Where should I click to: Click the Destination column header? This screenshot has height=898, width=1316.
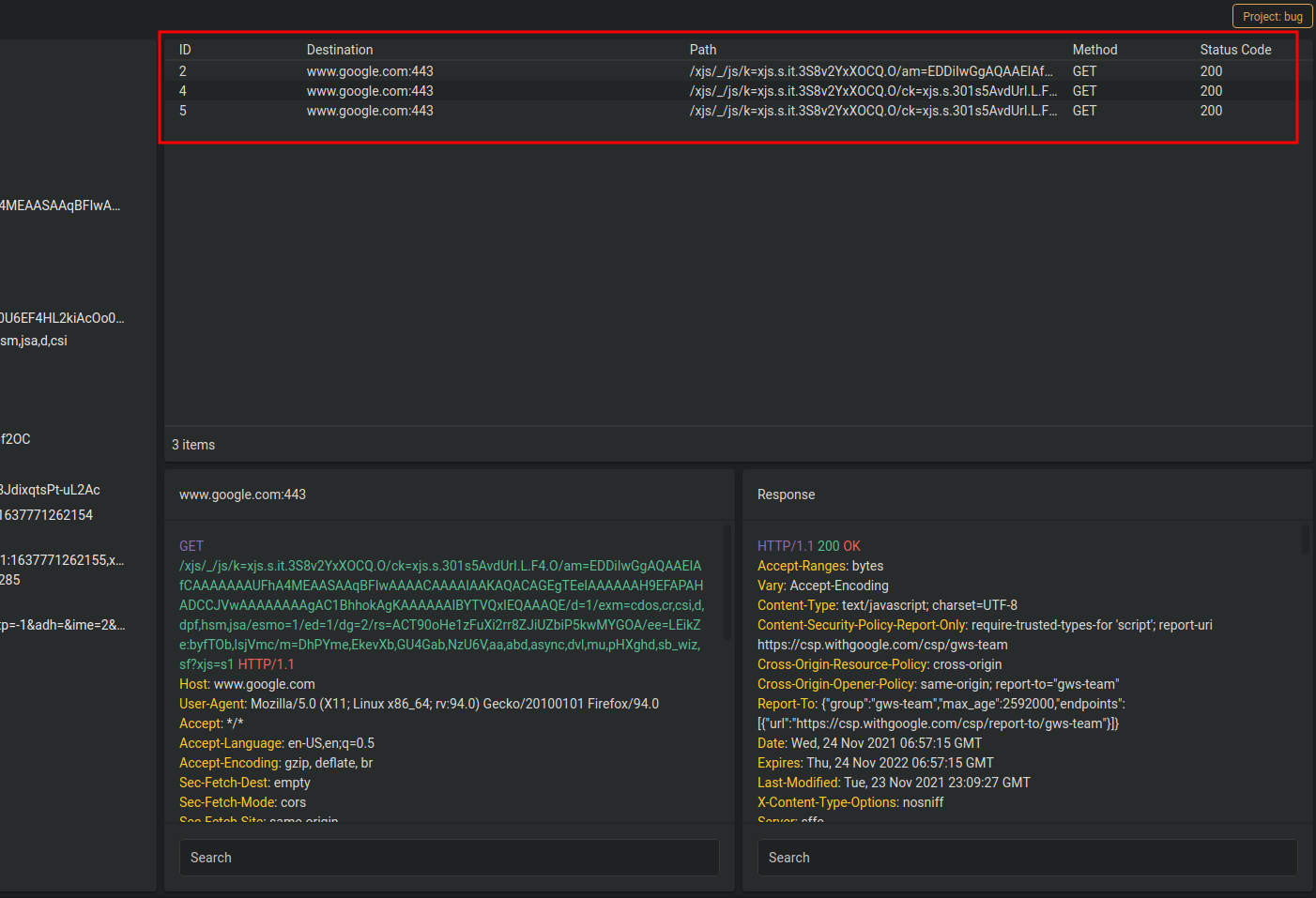[x=340, y=49]
